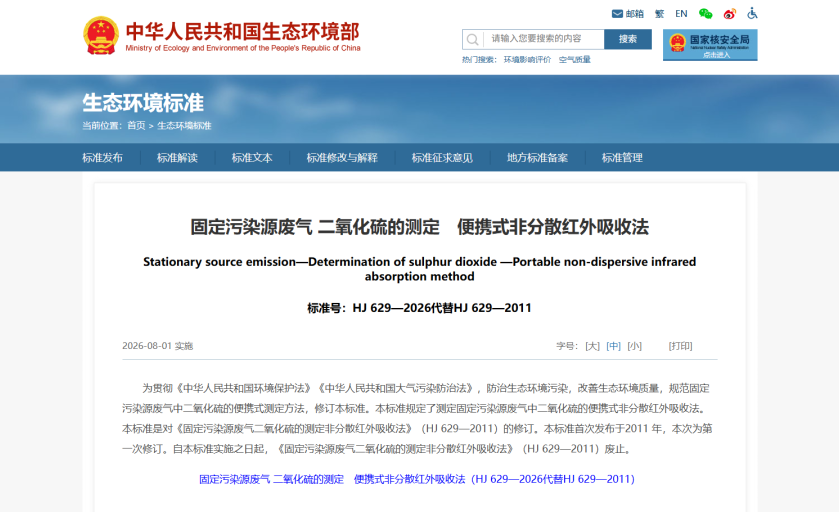Click the Chinese article title heading
839x512 pixels.
[419, 227]
